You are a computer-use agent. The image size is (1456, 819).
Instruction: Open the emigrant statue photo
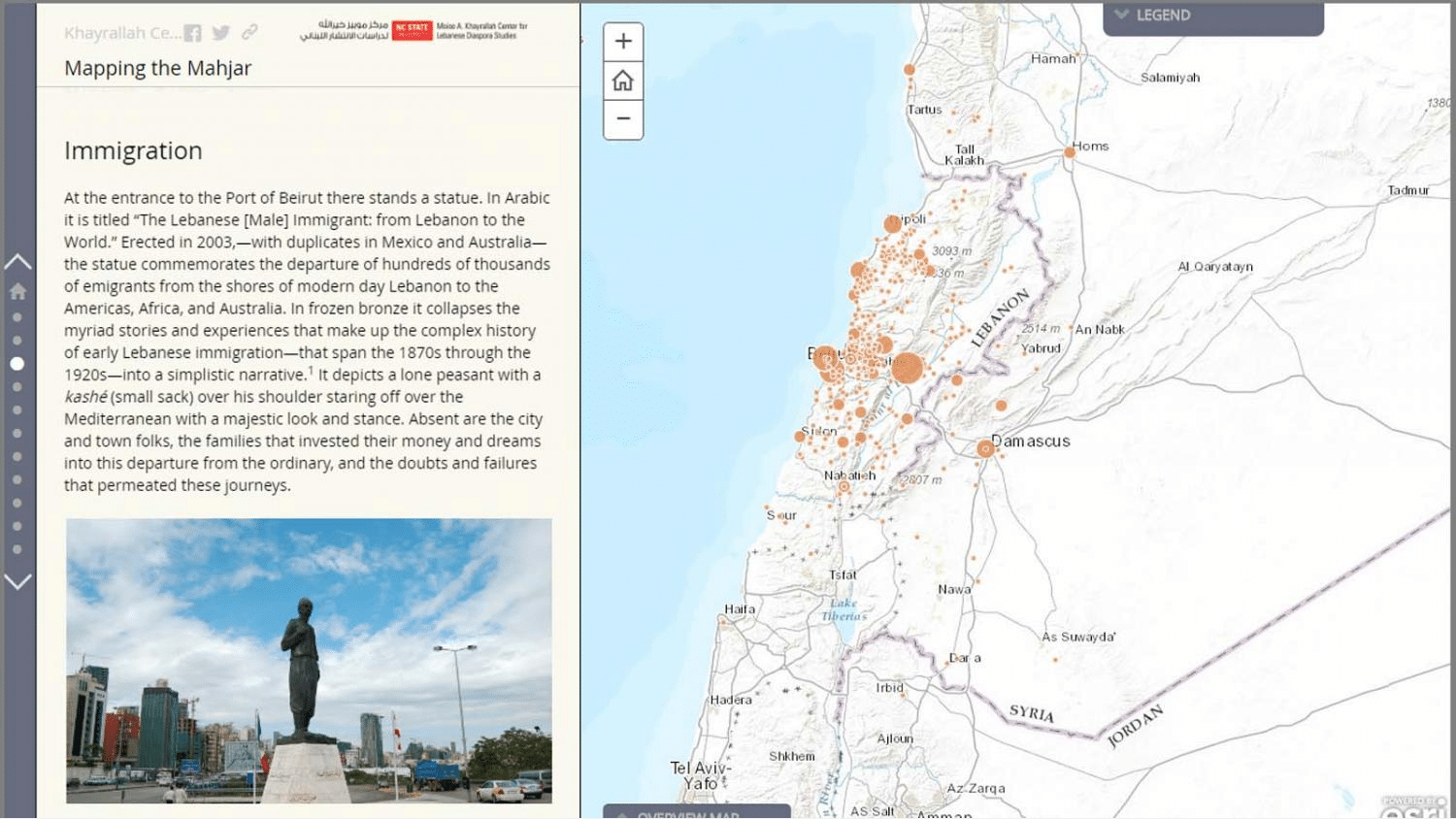click(309, 661)
